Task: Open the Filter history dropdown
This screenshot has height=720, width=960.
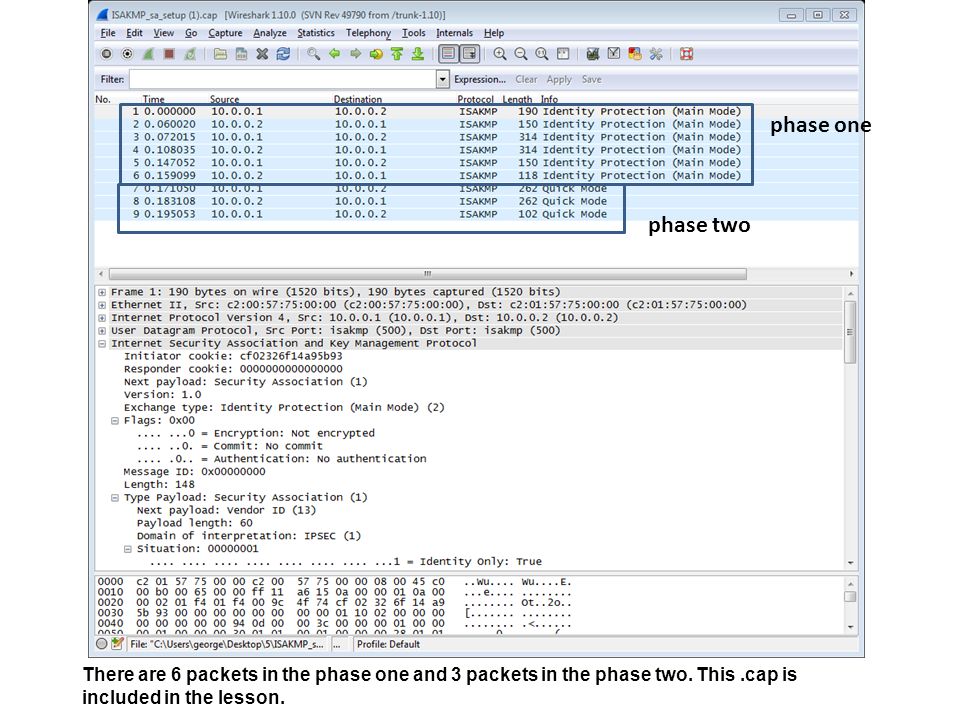Action: (443, 79)
